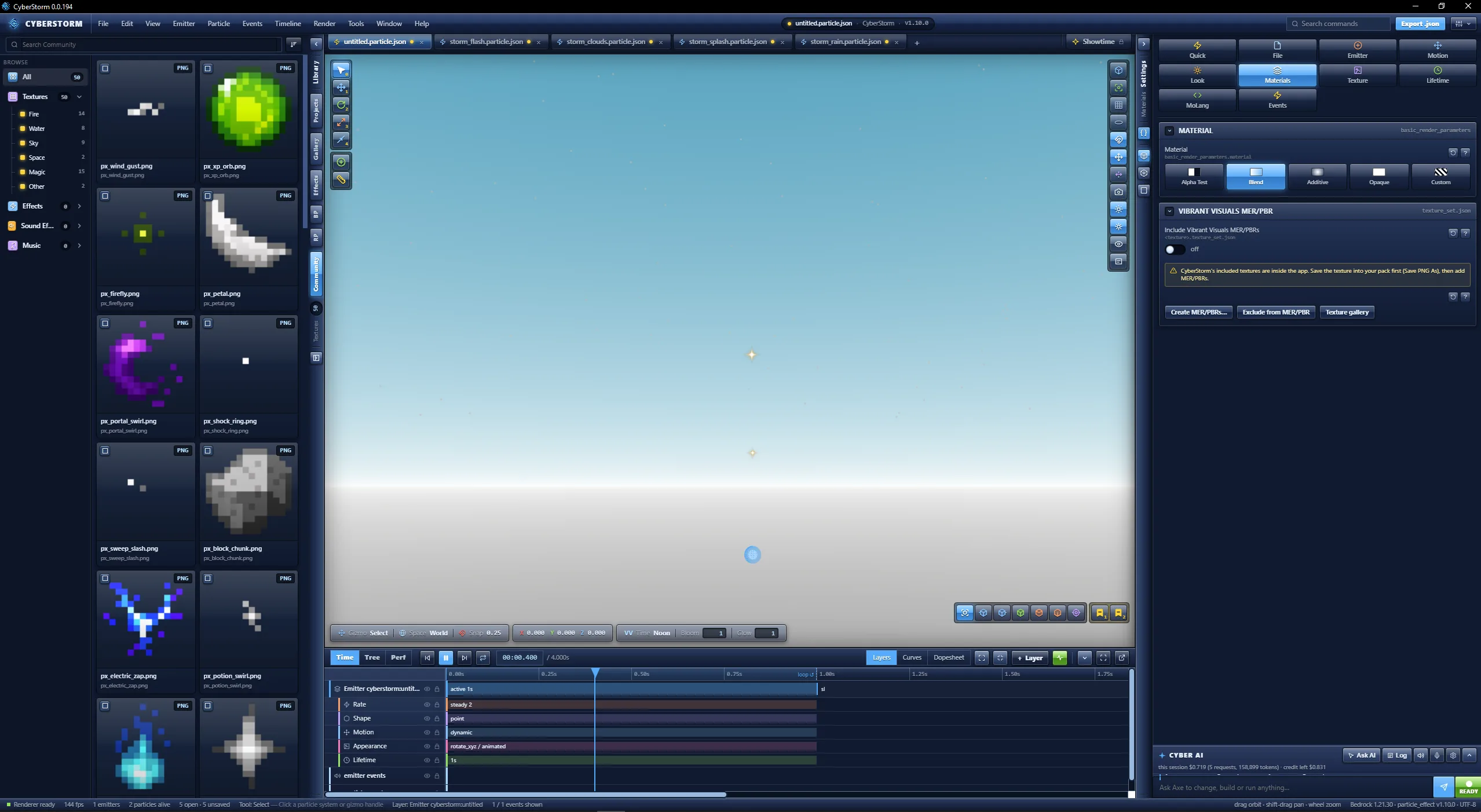Expand the Music category arrow
Image resolution: width=1481 pixels, height=812 pixels.
[x=79, y=246]
